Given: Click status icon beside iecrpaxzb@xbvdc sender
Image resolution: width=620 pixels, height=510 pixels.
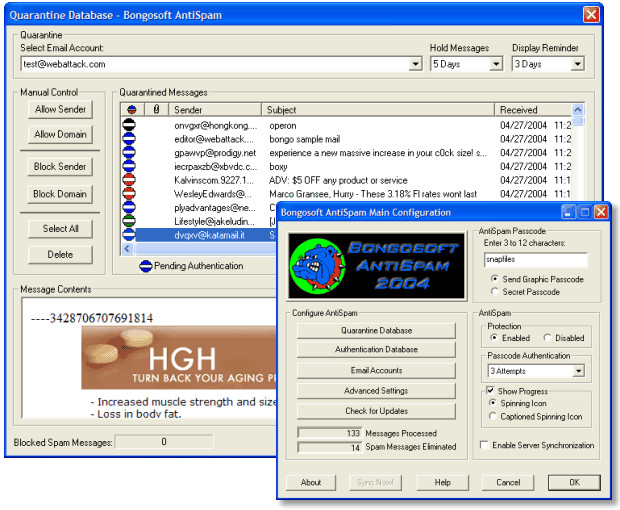Looking at the screenshot, I should coord(129,166).
